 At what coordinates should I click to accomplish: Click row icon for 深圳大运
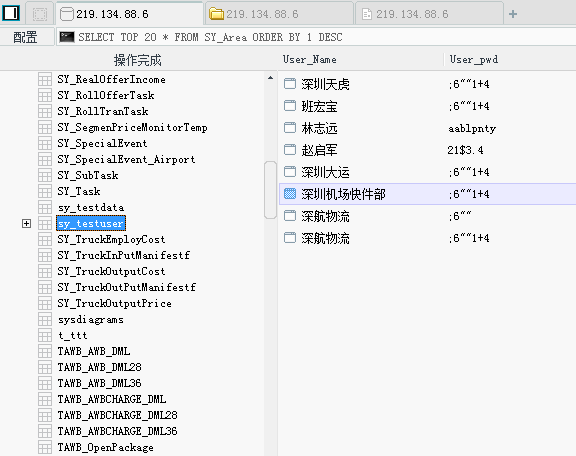coord(290,172)
